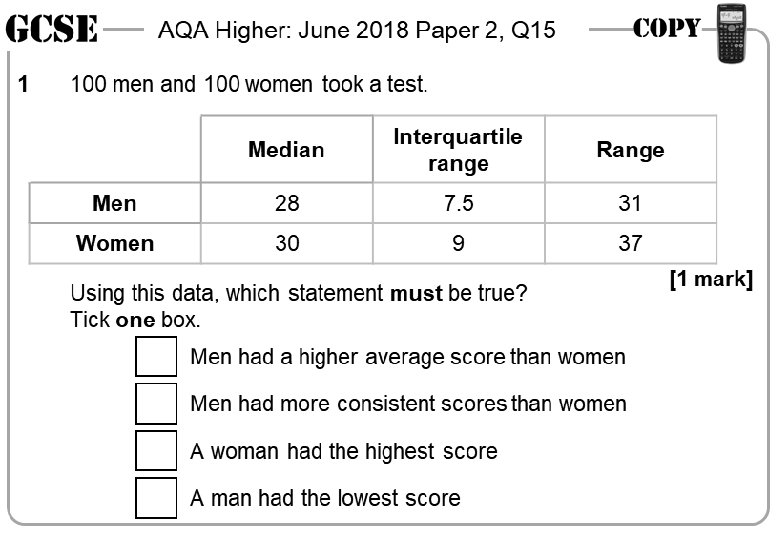Screen dimensions: 780x540
Task: Click the GCSE logo text
Action: click(x=51, y=29)
